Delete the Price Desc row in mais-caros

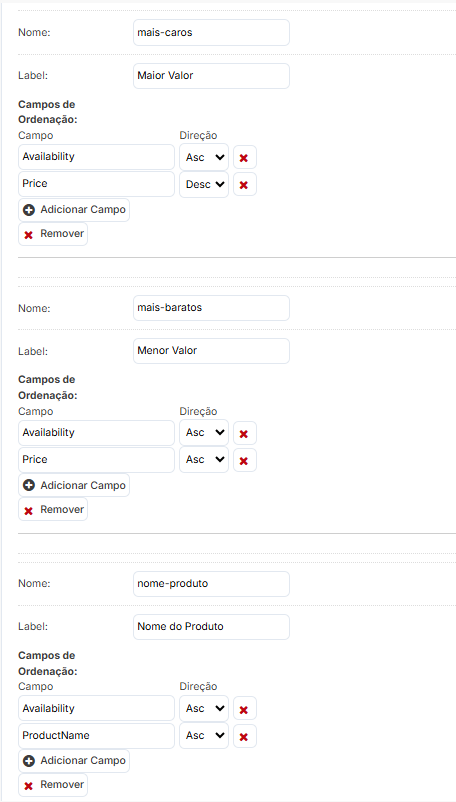coord(244,185)
